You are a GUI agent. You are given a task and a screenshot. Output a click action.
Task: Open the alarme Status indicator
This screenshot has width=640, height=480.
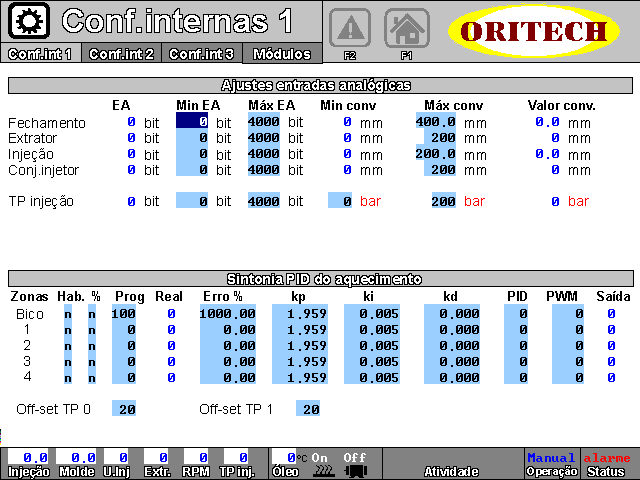point(607,464)
